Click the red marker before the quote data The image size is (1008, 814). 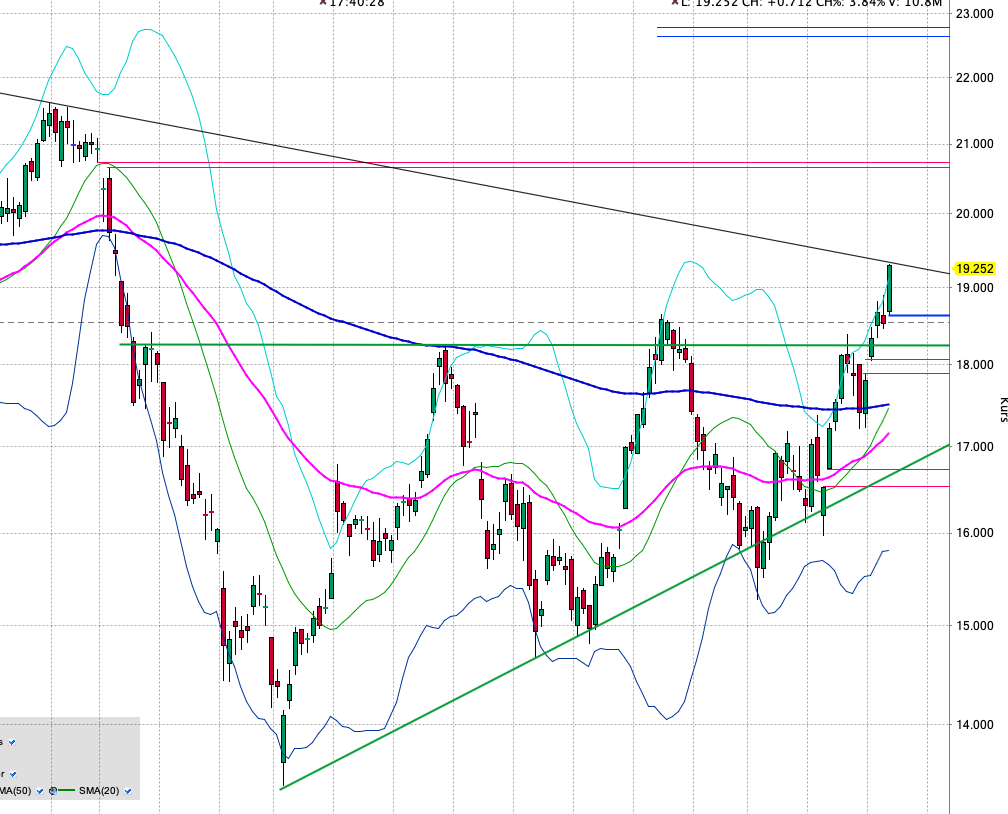pos(674,4)
